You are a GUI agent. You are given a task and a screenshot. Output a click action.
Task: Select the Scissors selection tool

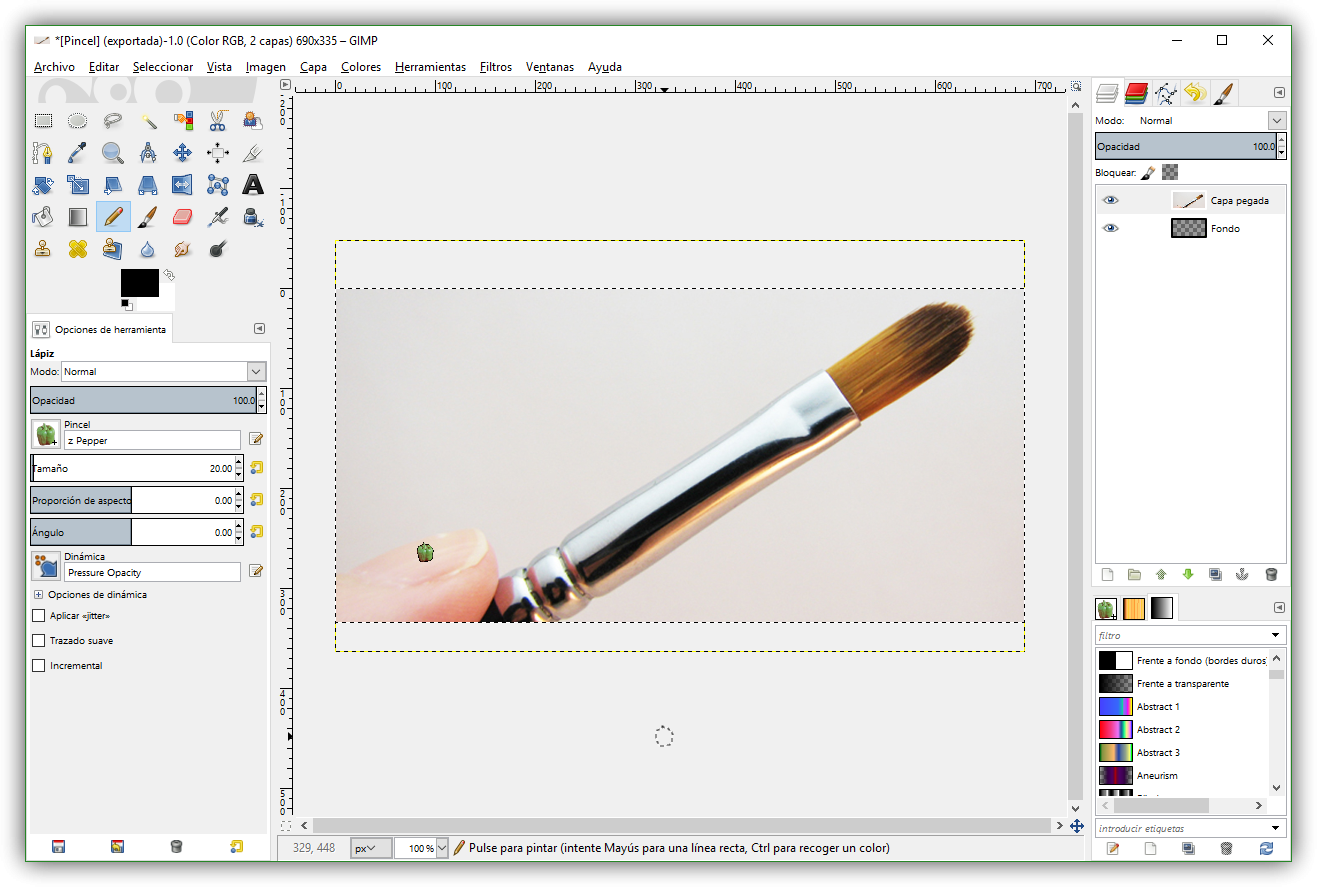coord(218,121)
